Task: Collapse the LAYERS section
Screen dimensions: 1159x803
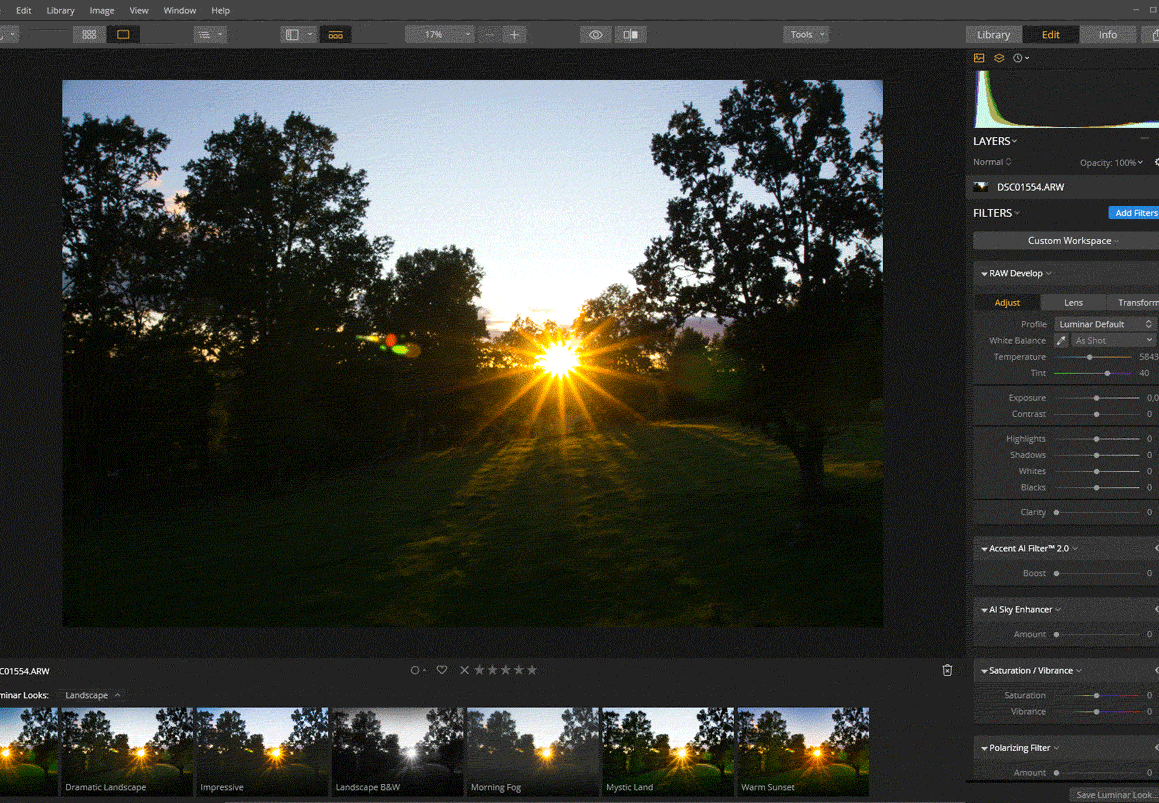Action: point(995,140)
